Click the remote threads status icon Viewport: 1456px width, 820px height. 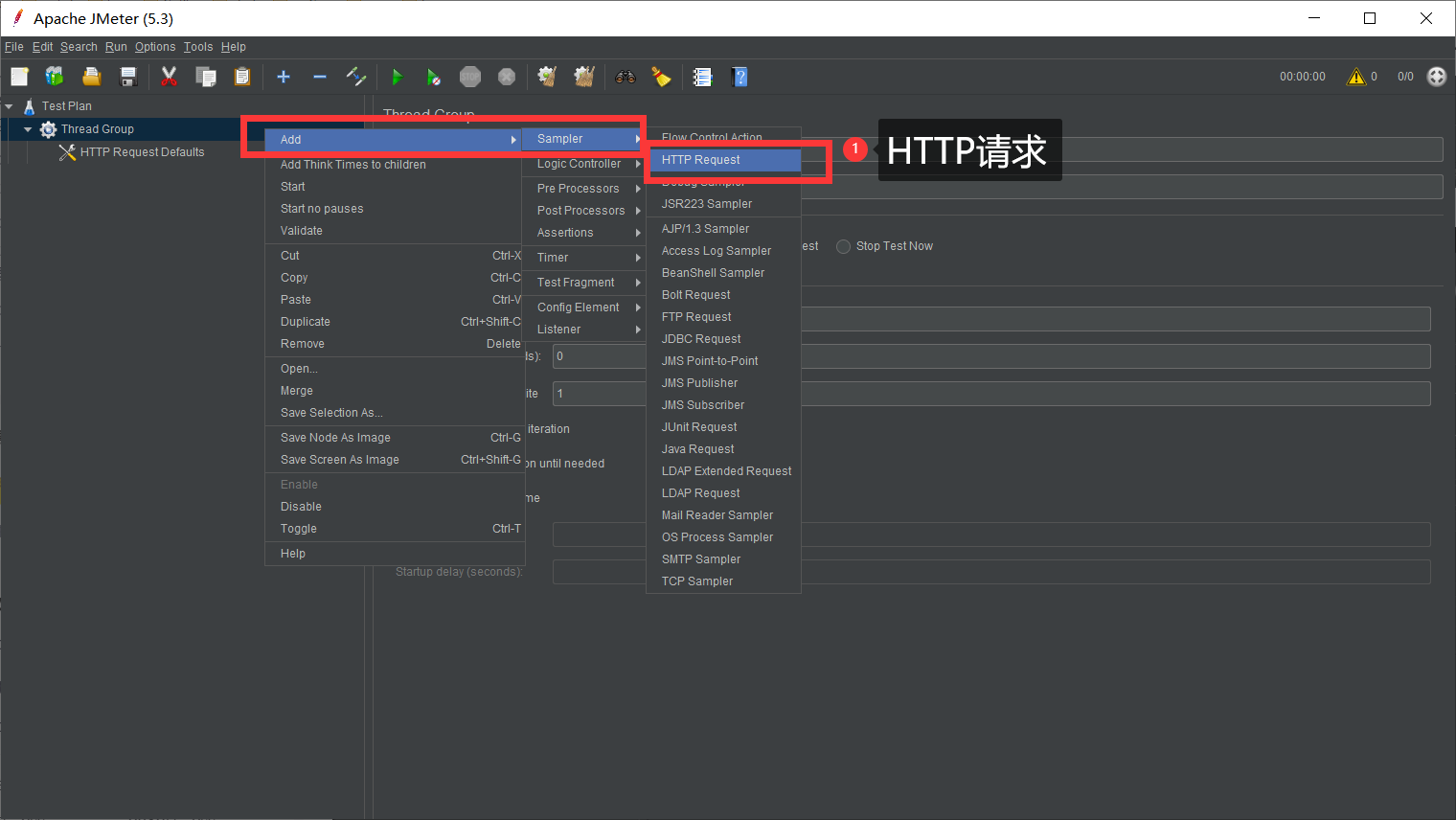tap(1437, 77)
